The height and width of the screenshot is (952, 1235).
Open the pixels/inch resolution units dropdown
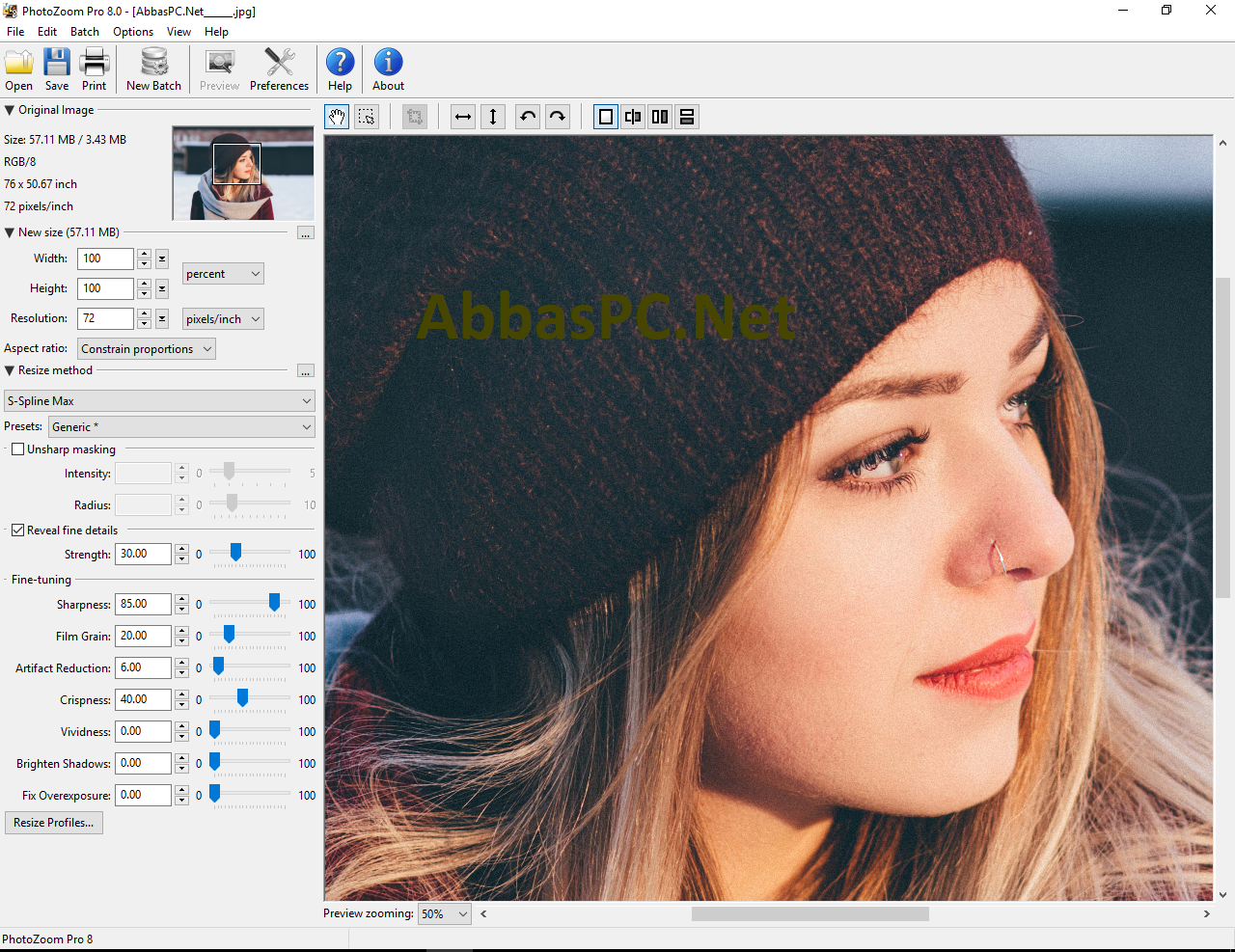(x=223, y=319)
